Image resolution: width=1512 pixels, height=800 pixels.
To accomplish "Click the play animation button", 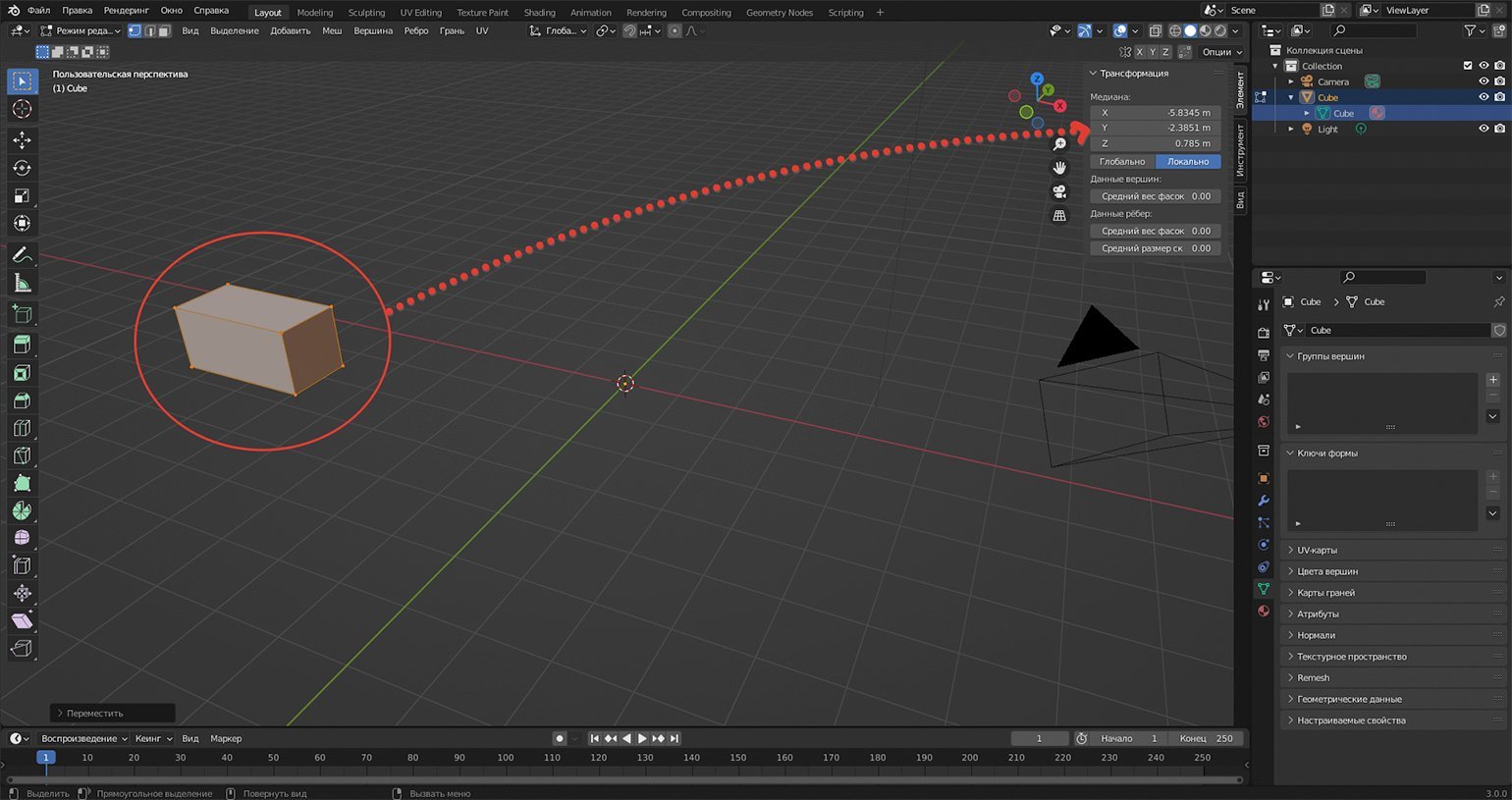I will [642, 738].
